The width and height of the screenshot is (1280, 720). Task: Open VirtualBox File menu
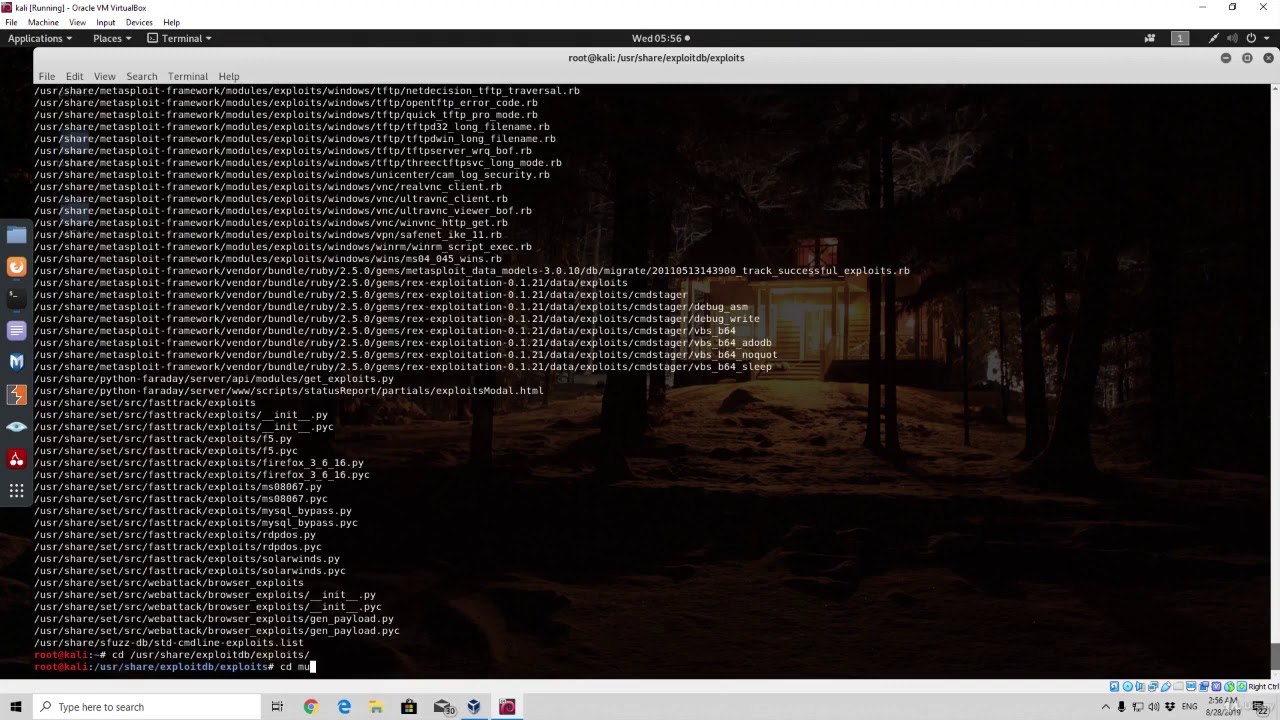click(x=11, y=22)
